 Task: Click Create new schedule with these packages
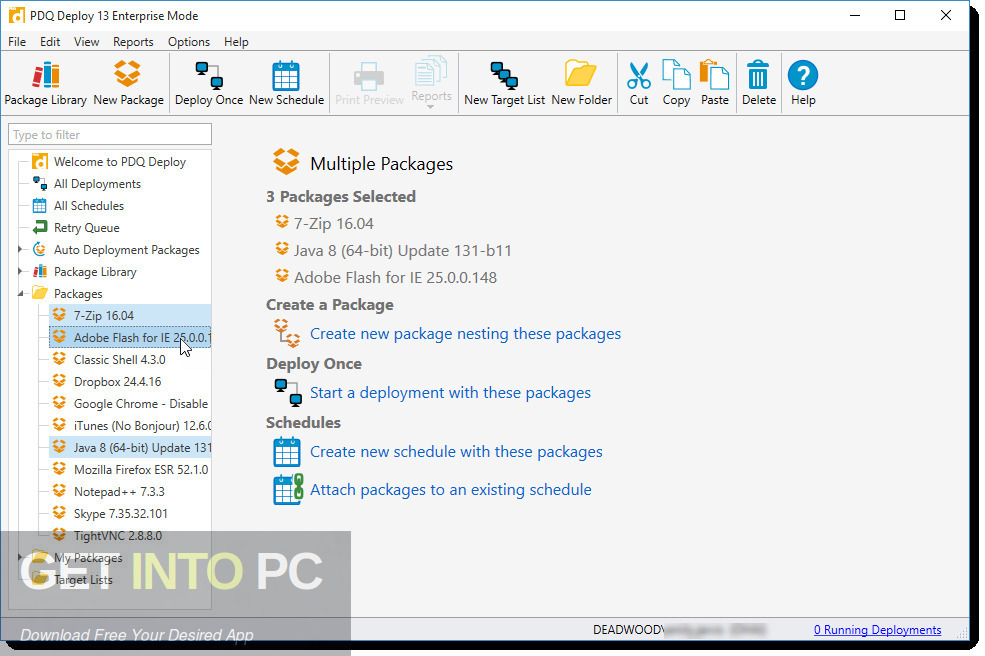456,452
